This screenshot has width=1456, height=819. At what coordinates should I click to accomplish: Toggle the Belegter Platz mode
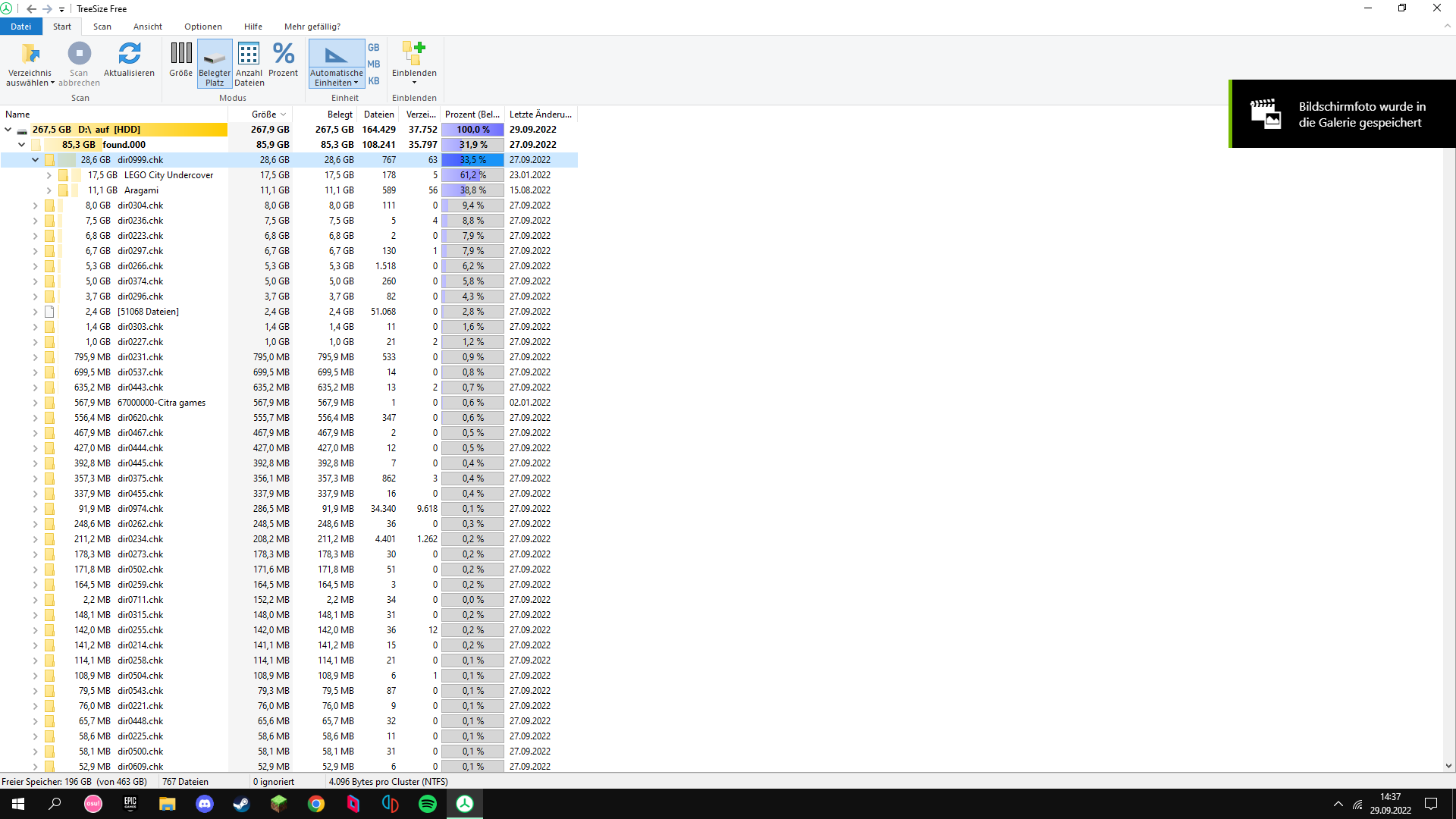click(x=214, y=63)
